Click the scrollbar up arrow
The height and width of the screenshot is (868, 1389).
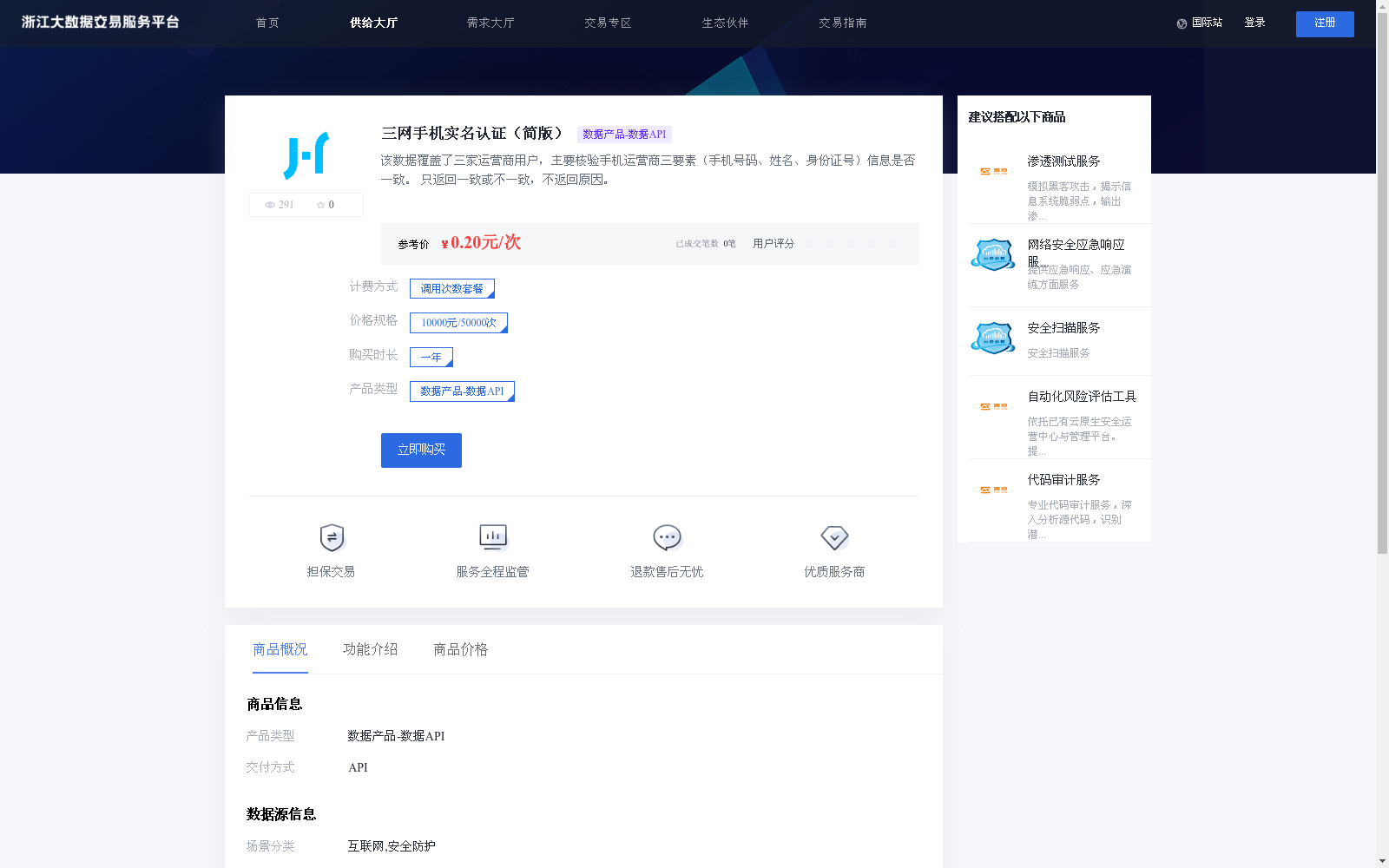[1382, 5]
